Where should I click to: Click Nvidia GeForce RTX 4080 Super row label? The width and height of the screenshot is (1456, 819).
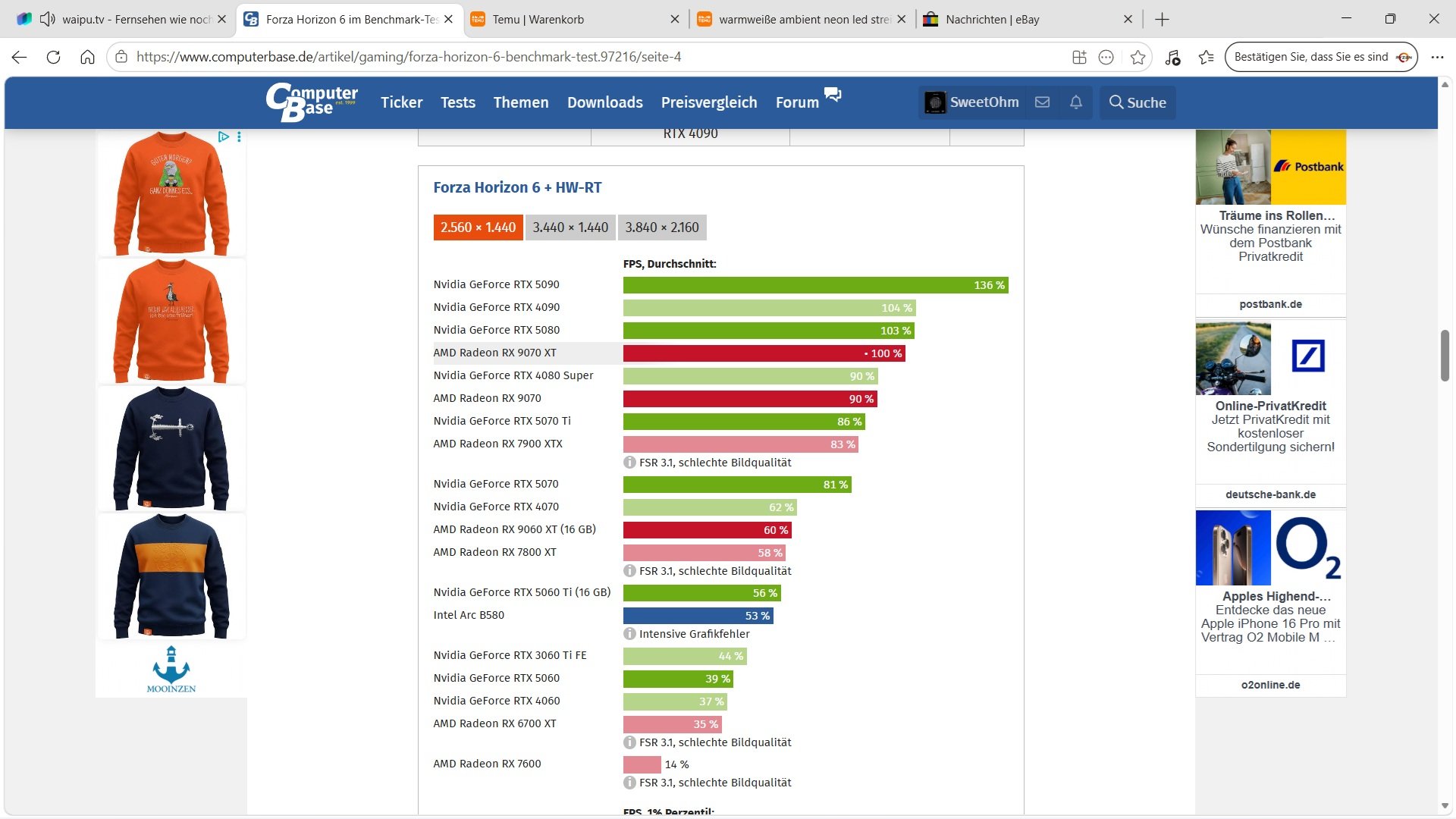point(513,375)
